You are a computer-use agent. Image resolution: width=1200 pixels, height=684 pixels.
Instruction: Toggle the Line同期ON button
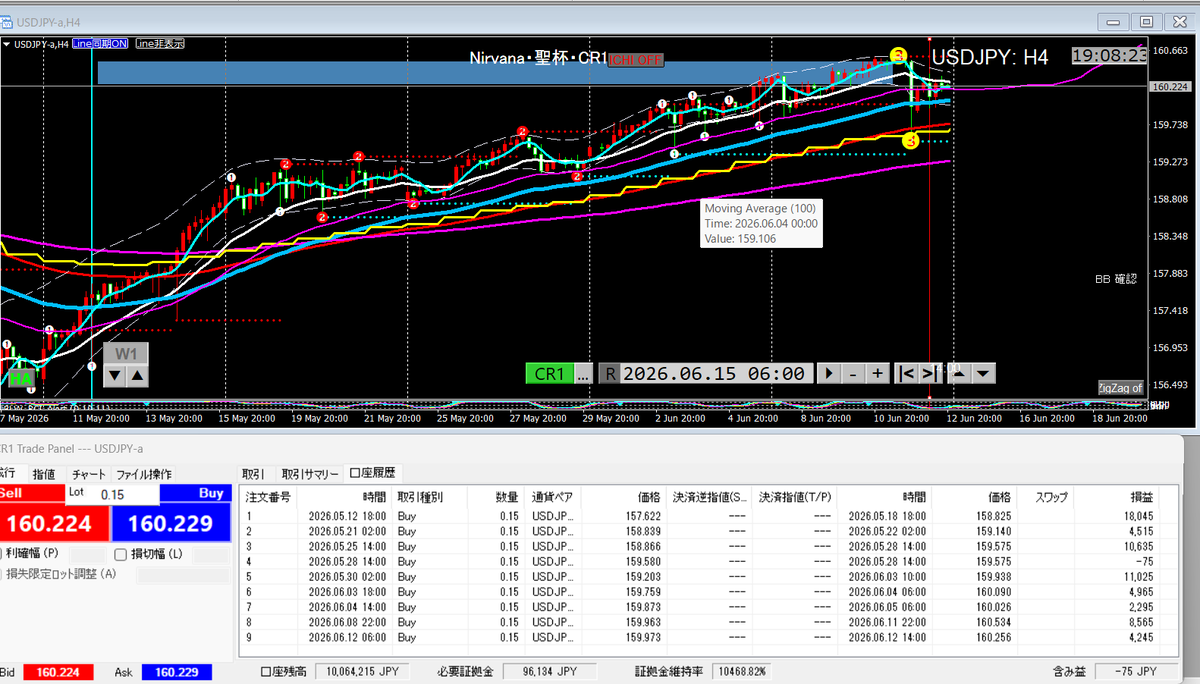point(99,43)
